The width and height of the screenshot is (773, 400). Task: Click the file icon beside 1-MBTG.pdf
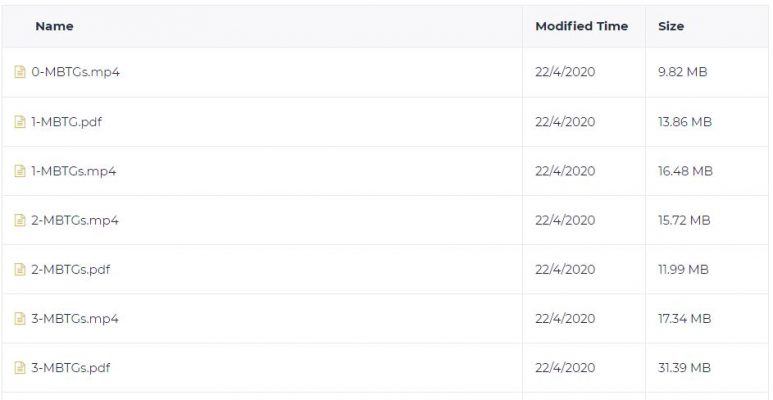tap(20, 121)
